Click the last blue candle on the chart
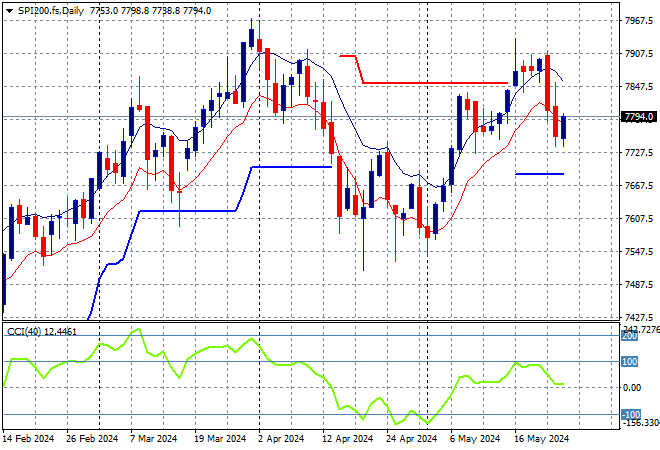This screenshot has height=450, width=660. (564, 127)
